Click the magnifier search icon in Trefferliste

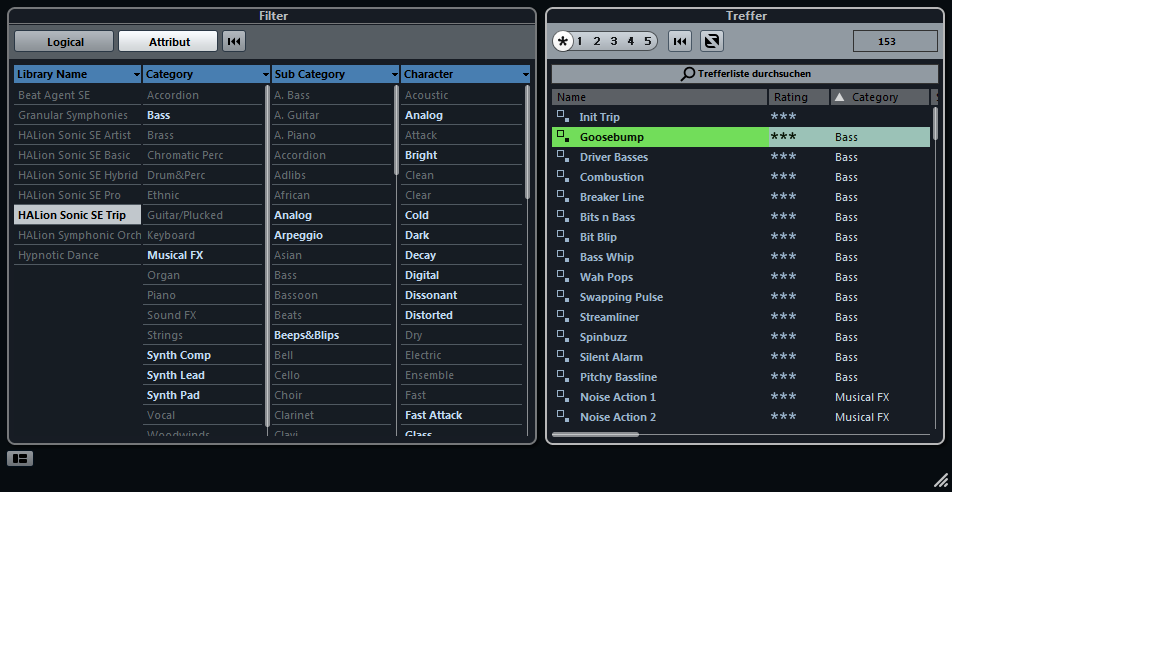click(688, 73)
